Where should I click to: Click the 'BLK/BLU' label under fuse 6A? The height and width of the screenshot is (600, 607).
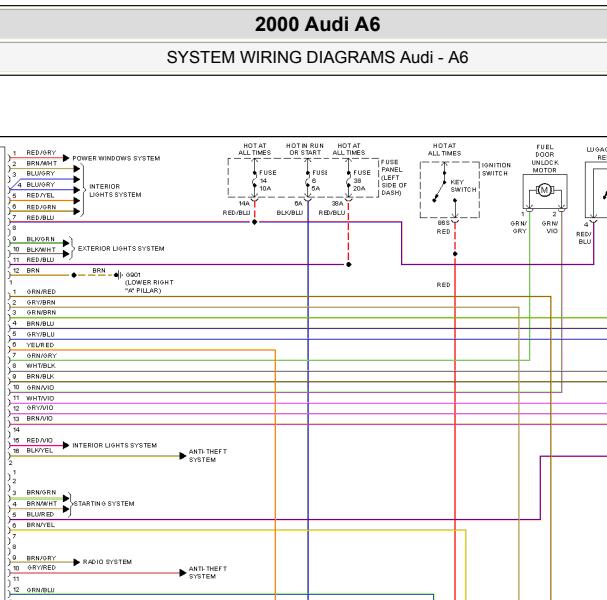pyautogui.click(x=290, y=213)
